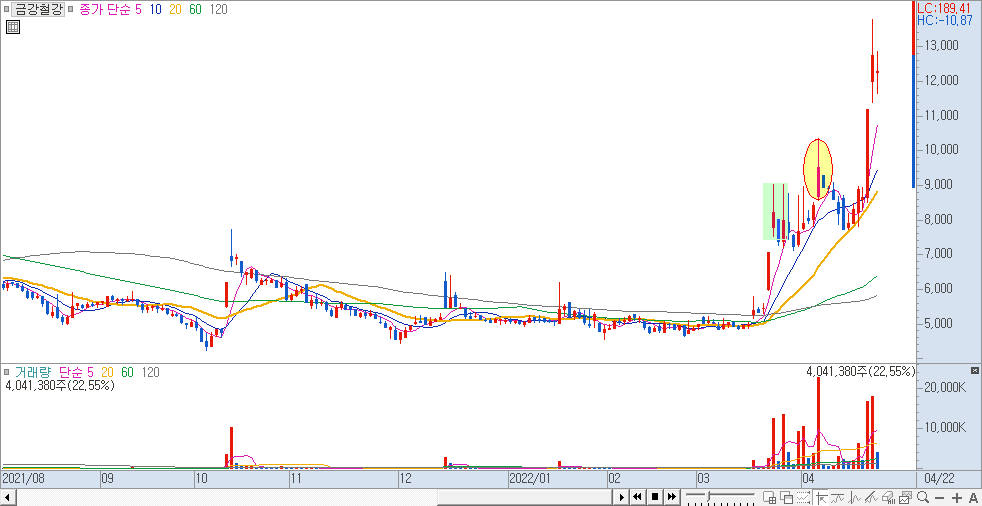Click the fast-forward playback button
This screenshot has width=982, height=506.
(671, 497)
